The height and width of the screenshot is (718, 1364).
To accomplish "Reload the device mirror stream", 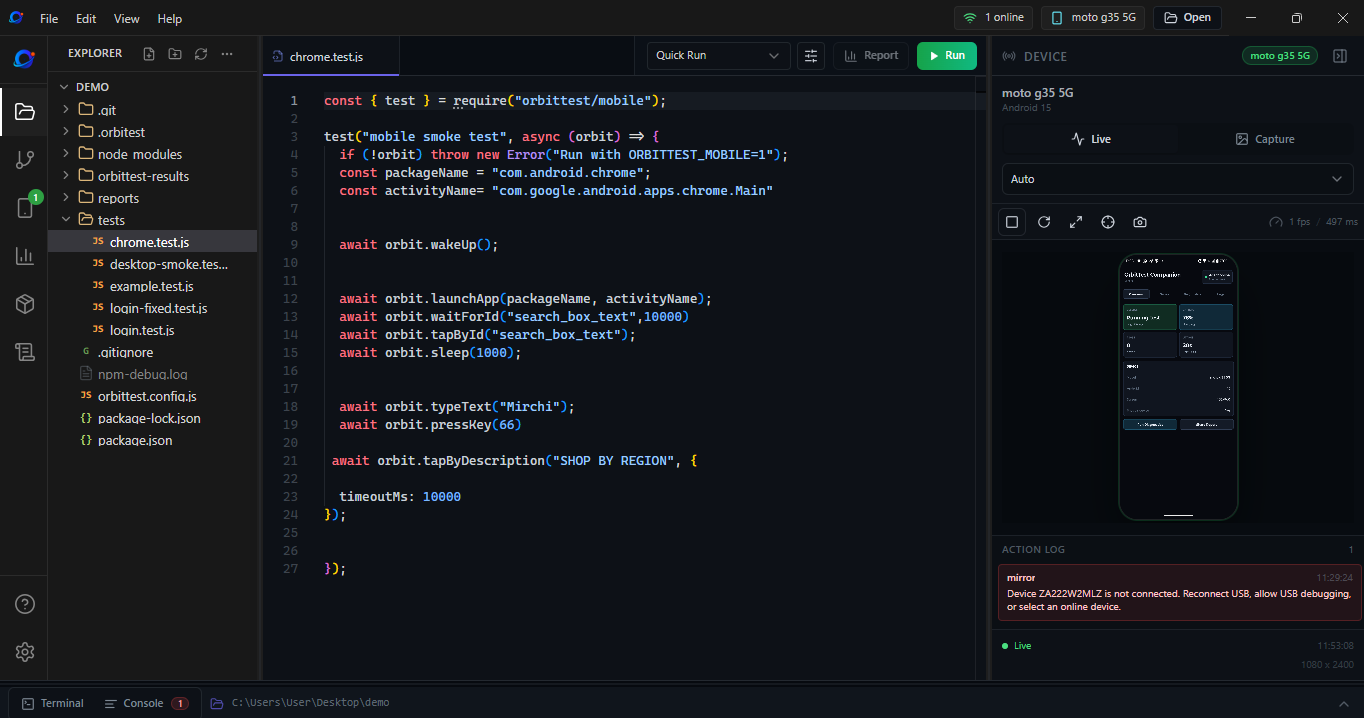I will (x=1044, y=222).
